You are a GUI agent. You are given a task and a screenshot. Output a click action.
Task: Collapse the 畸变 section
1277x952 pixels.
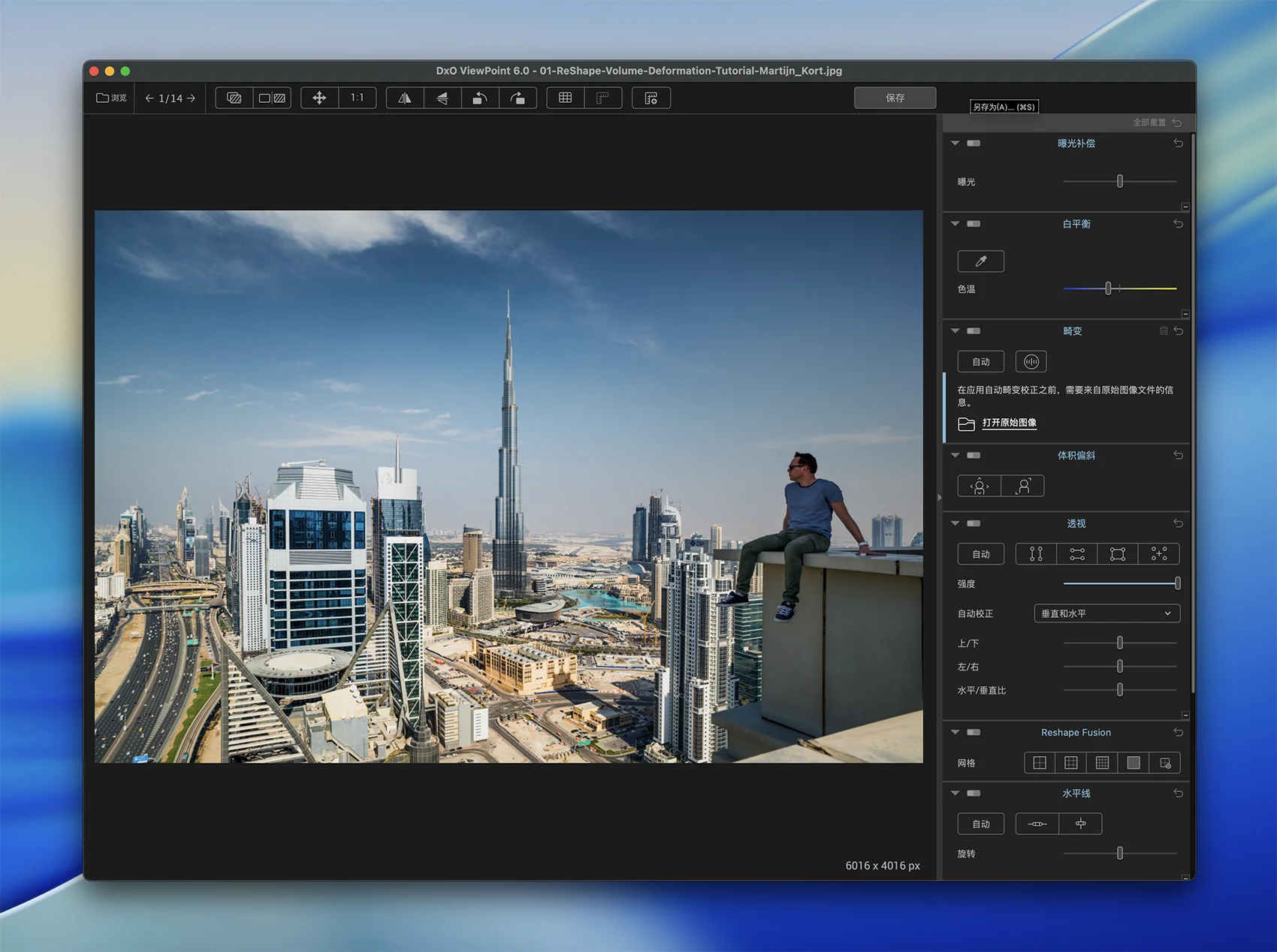pyautogui.click(x=955, y=331)
